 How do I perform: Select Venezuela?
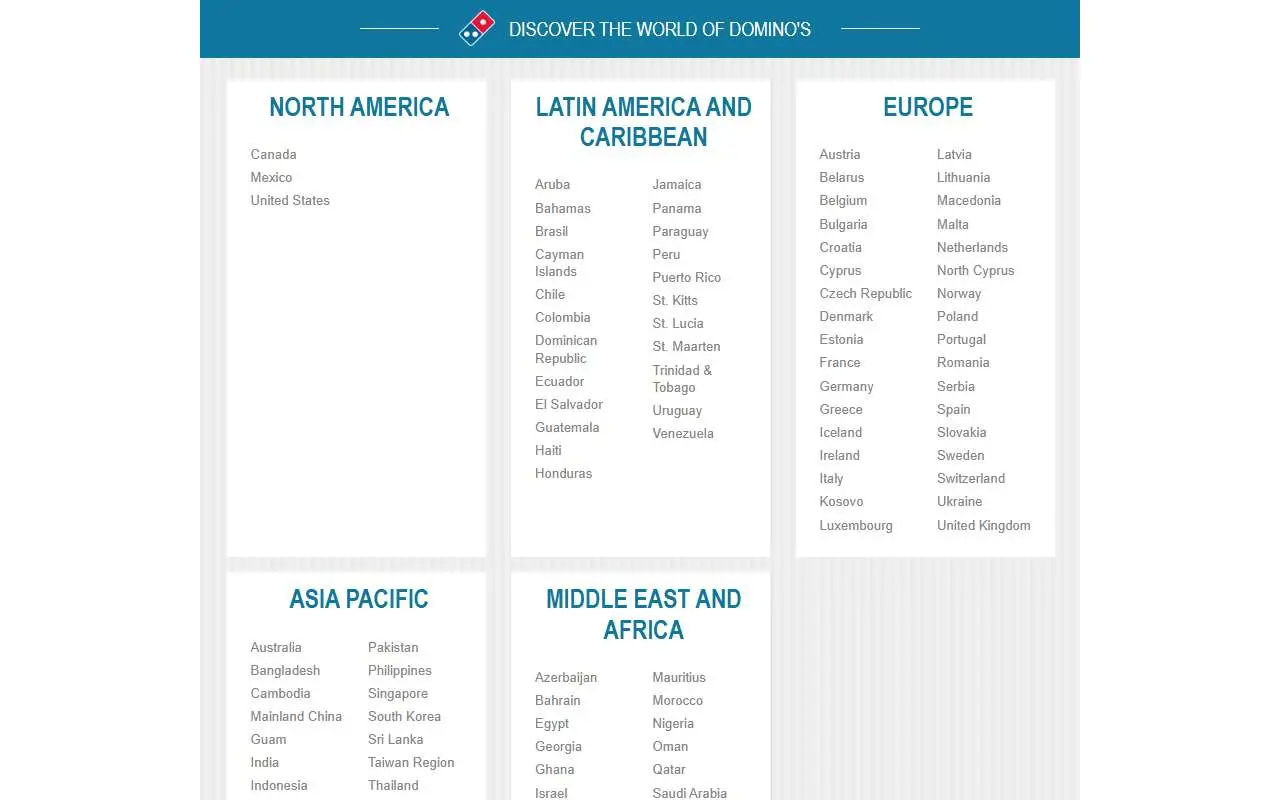tap(683, 433)
